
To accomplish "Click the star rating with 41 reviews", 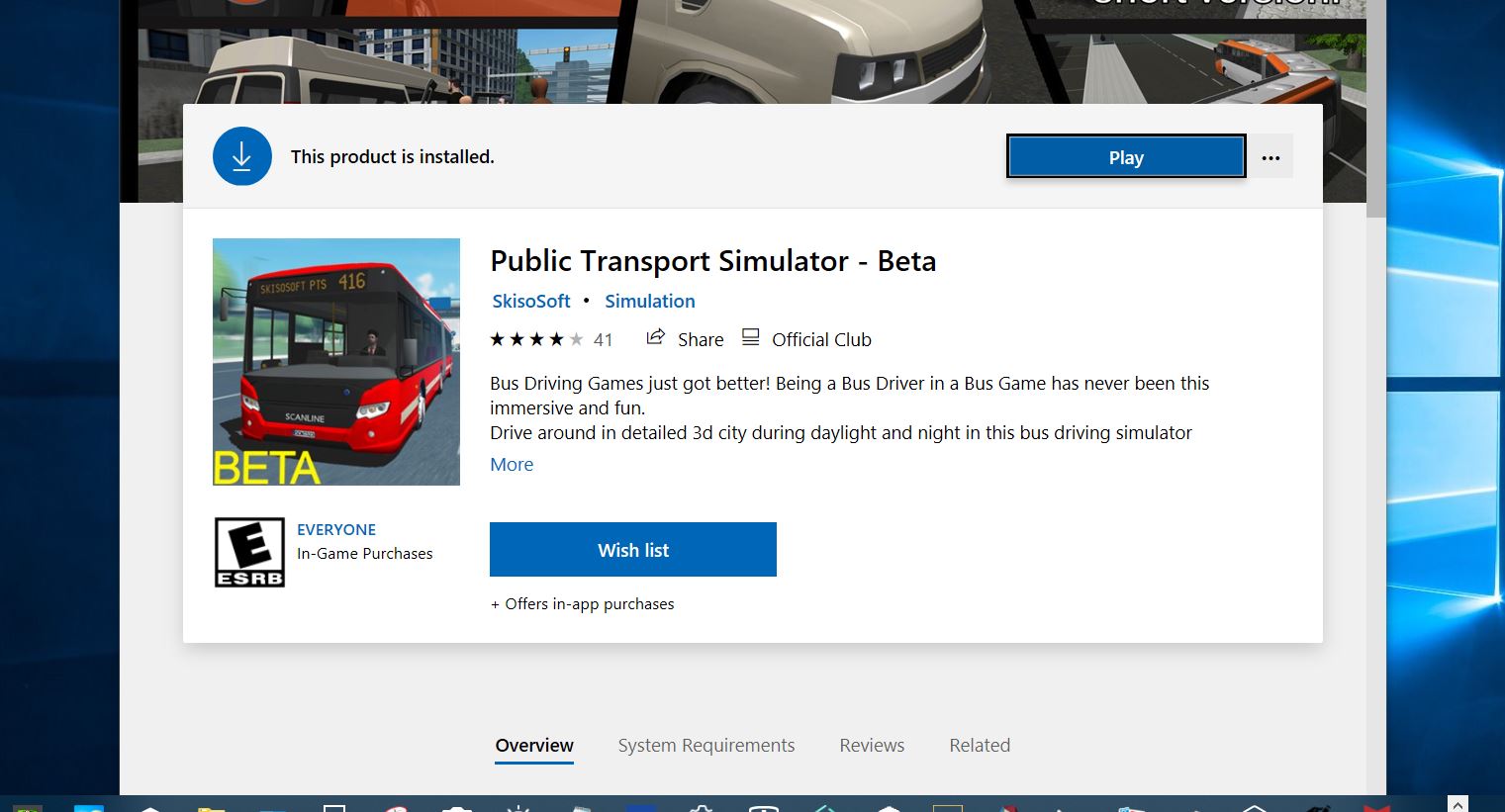I will tap(551, 339).
